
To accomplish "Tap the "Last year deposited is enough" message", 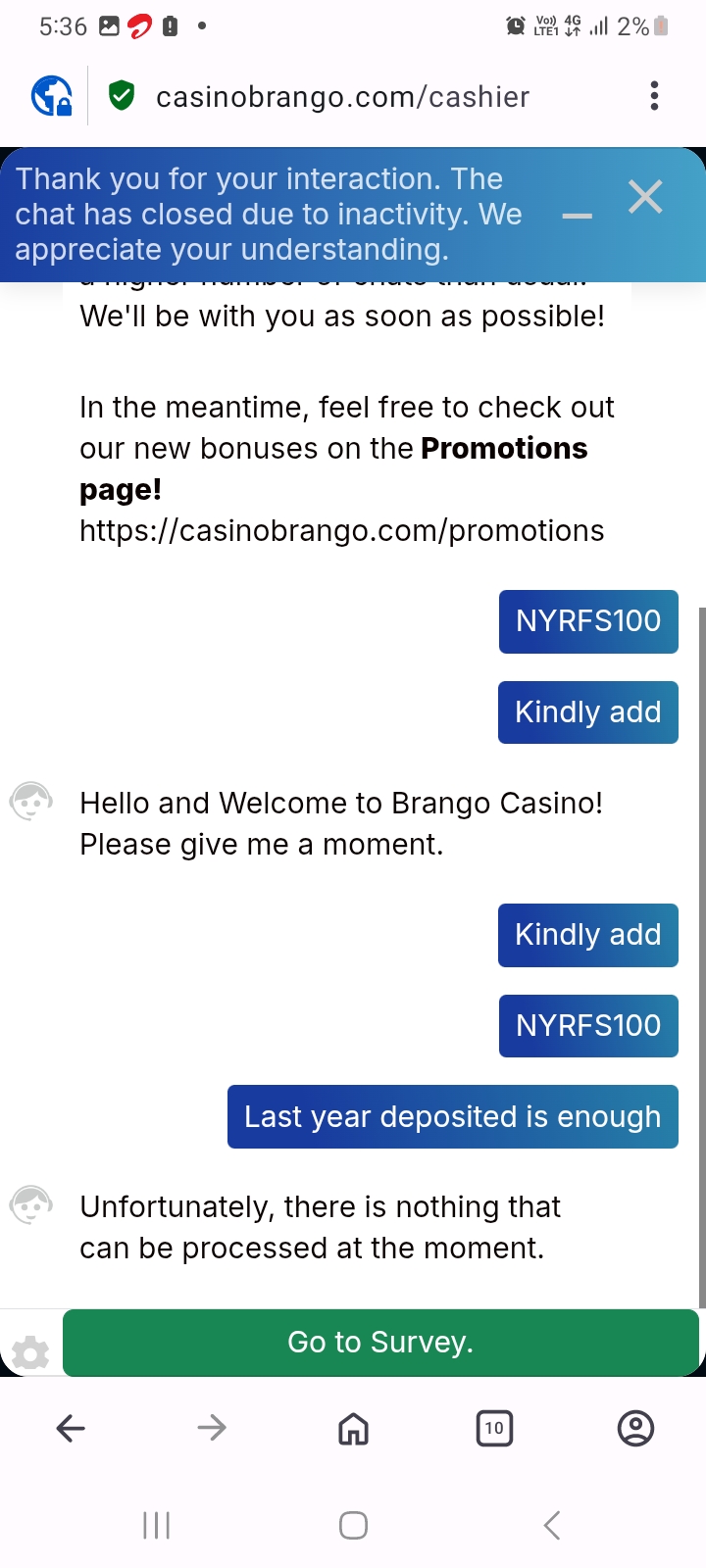I will click(452, 1116).
